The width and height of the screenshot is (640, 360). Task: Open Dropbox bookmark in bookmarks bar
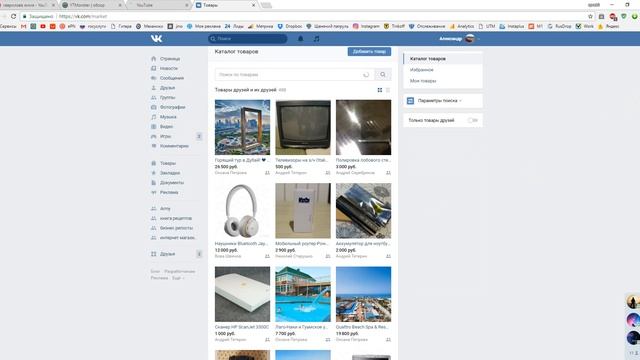[x=290, y=26]
